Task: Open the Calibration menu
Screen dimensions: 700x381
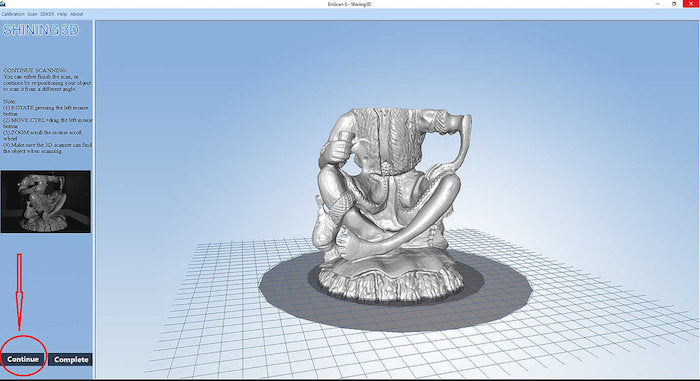Action: point(13,14)
